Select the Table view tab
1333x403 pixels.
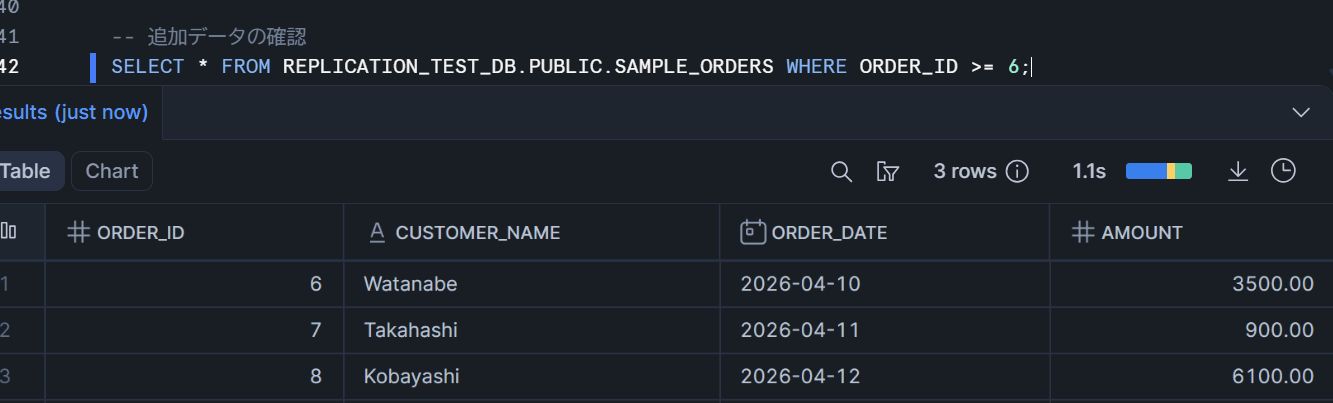click(27, 171)
